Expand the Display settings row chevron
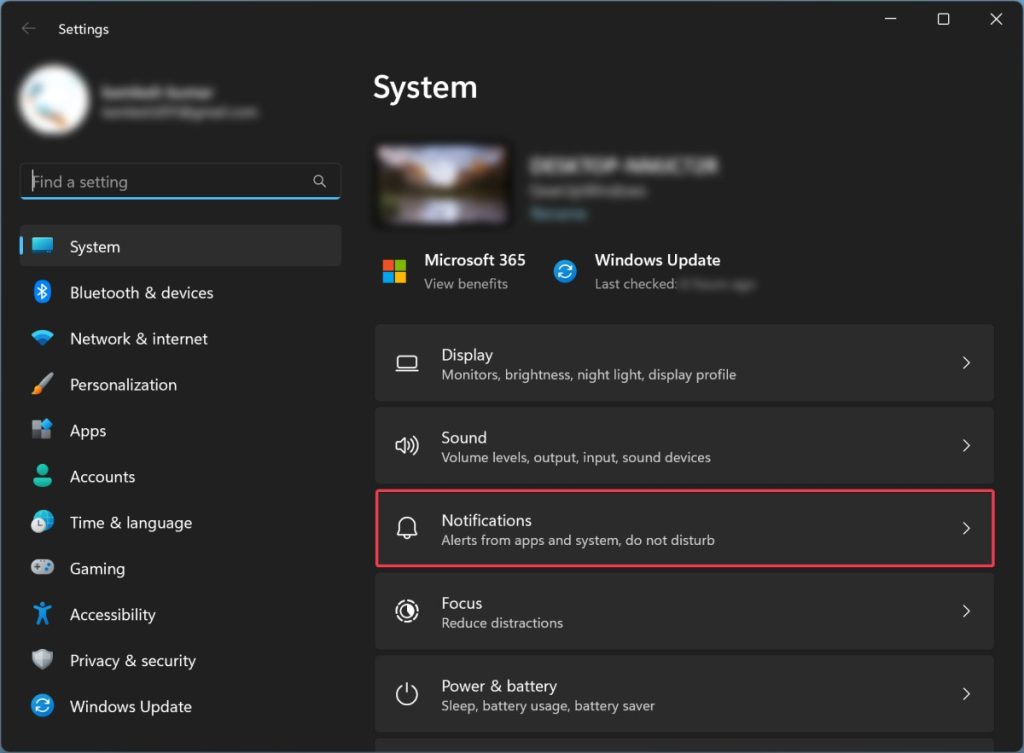The width and height of the screenshot is (1024, 753). [x=966, y=362]
